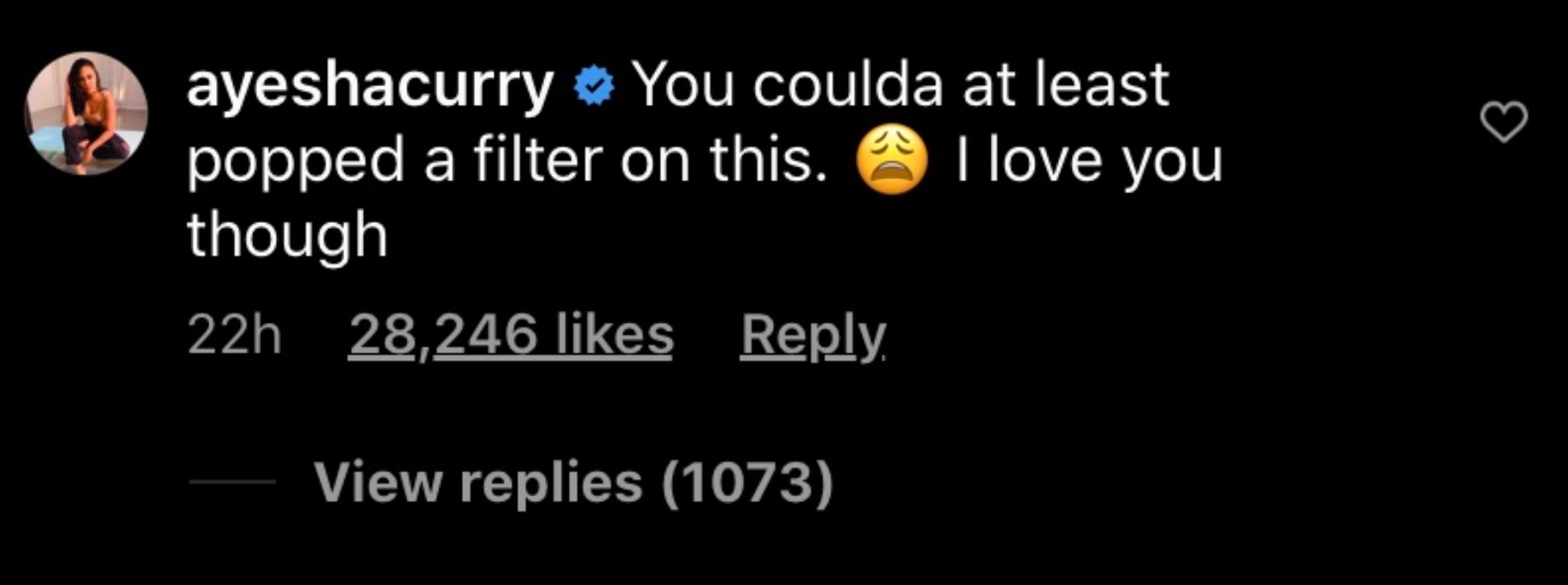View the 28,246 likes list
The image size is (1568, 585).
511,334
